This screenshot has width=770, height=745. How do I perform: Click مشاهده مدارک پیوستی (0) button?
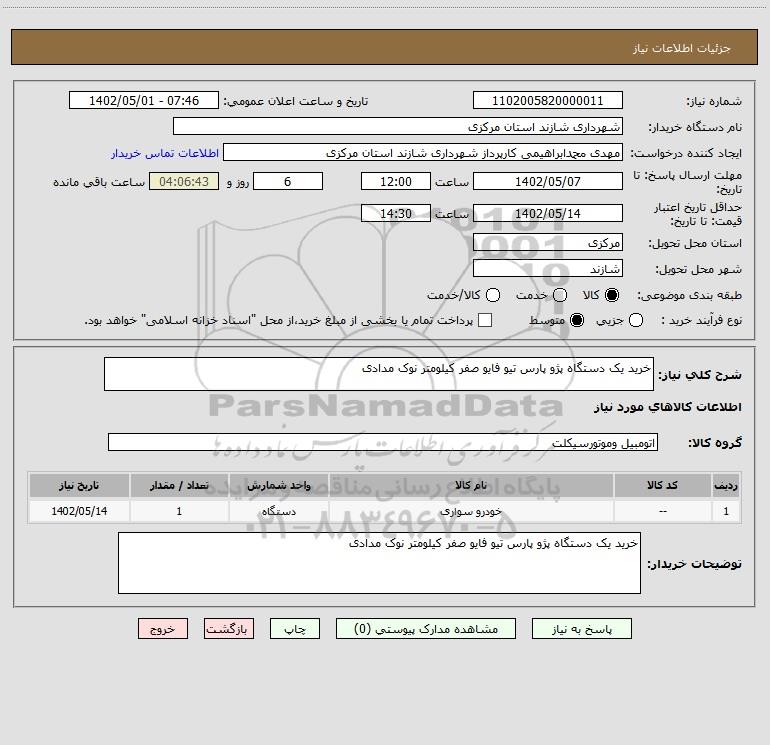pos(426,629)
